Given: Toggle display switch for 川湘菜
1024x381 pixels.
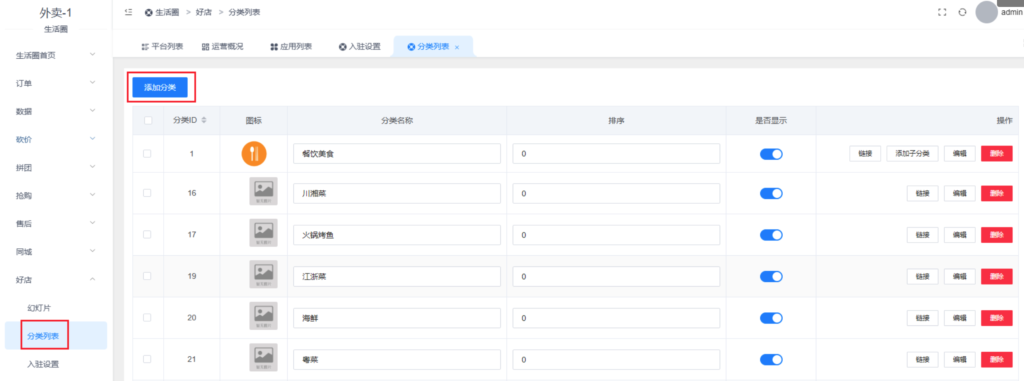Looking at the screenshot, I should pos(771,193).
